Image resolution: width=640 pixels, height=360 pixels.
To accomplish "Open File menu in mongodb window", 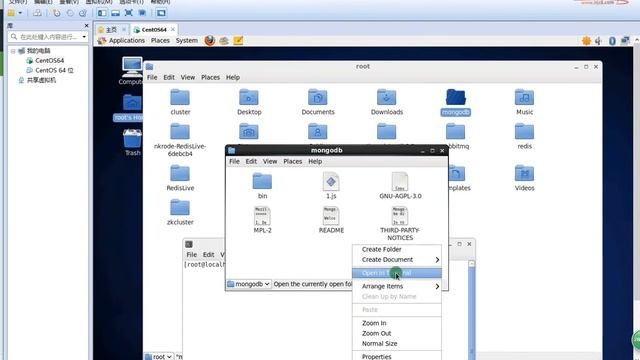I will [x=234, y=161].
